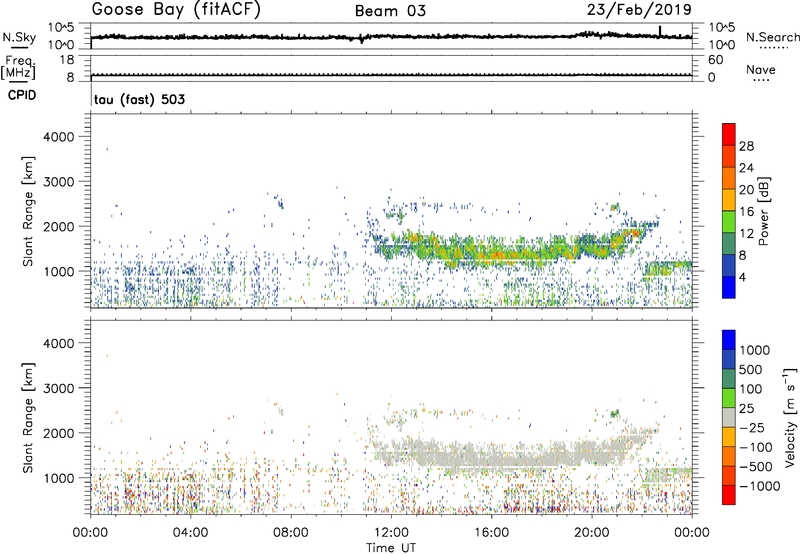Click the noise spike in the N.Sky trace
The width and height of the screenshot is (800, 554).
(x=660, y=32)
